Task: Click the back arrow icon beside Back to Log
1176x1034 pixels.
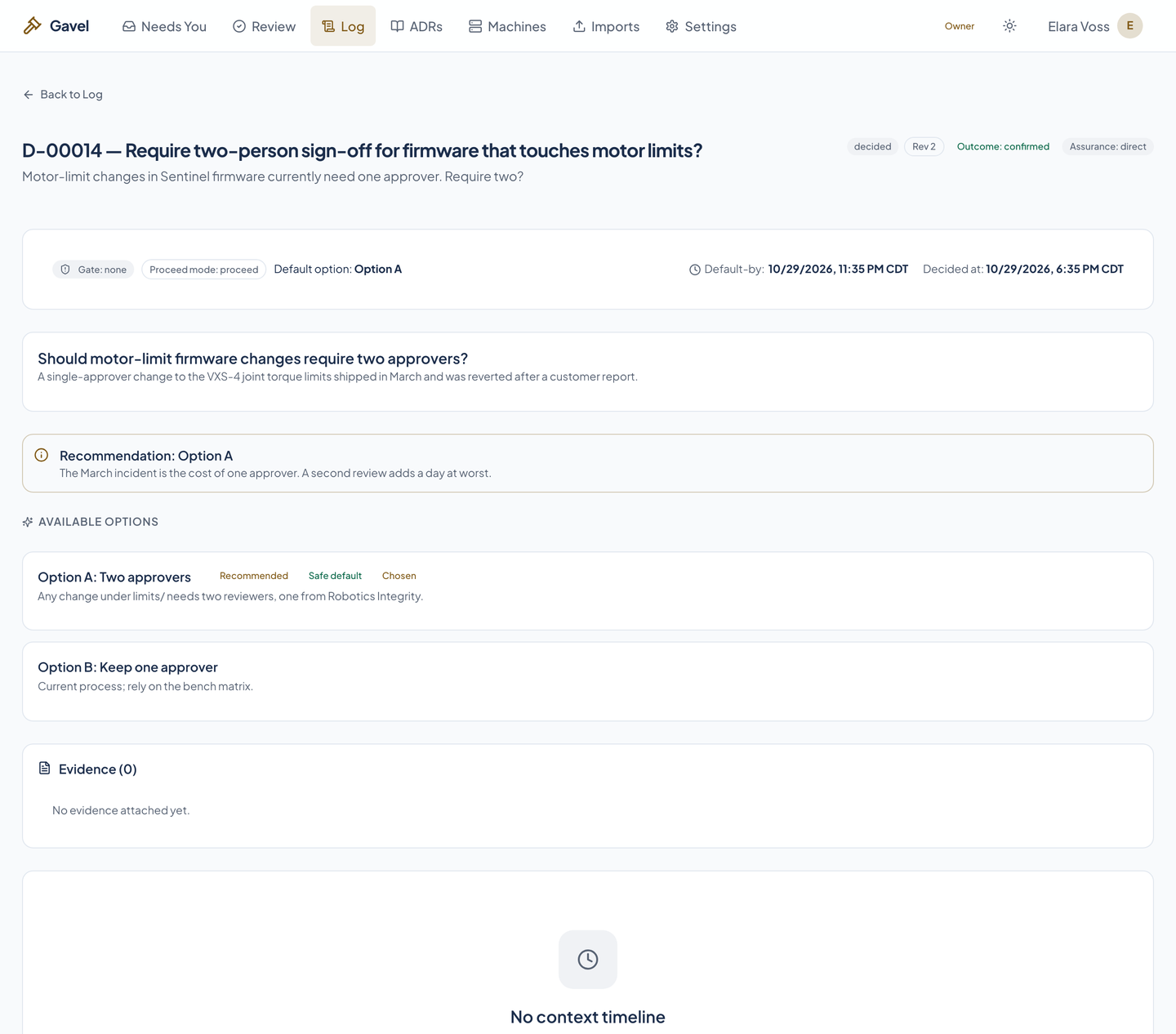Action: coord(29,95)
